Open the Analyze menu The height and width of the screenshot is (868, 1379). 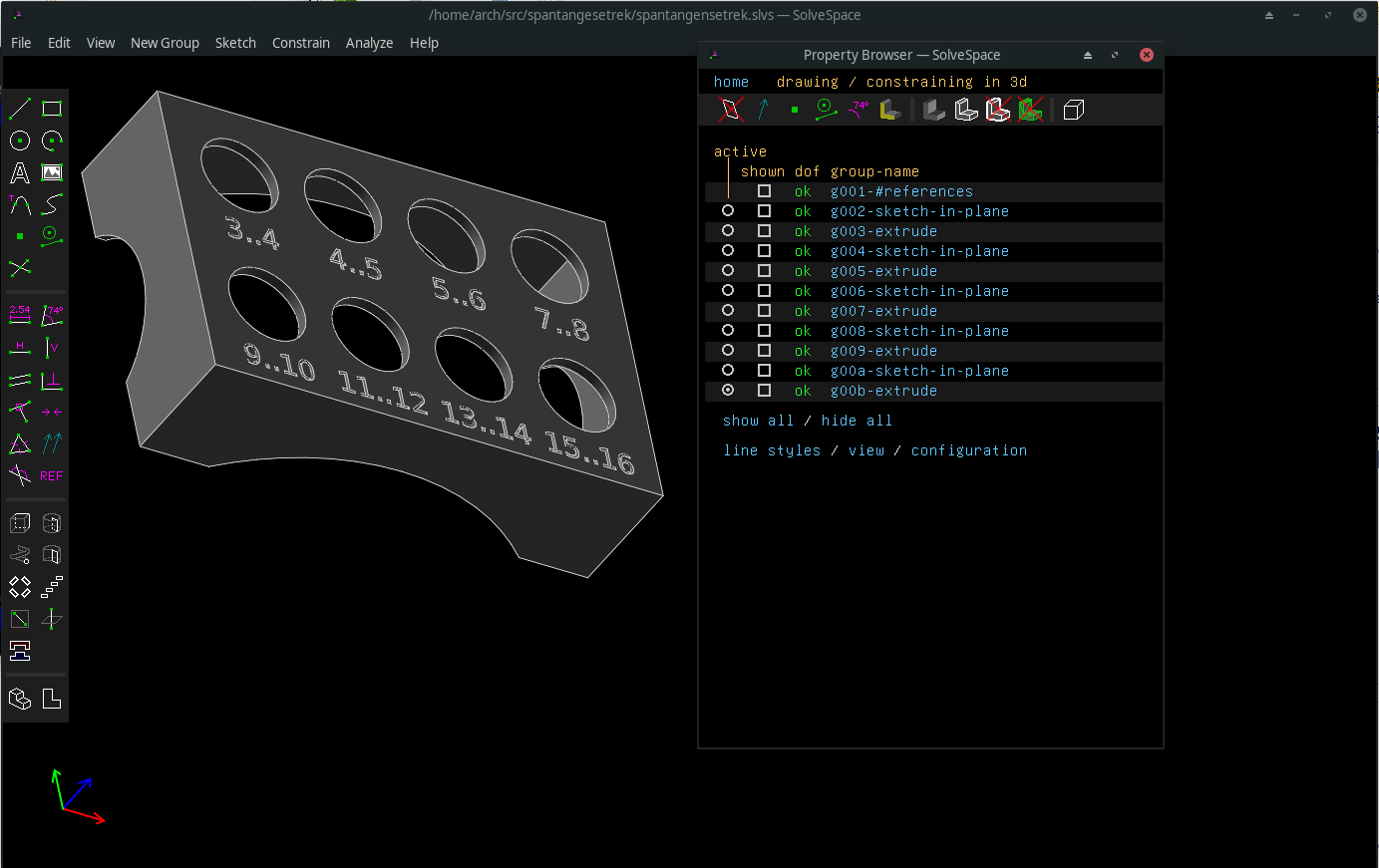[x=369, y=43]
